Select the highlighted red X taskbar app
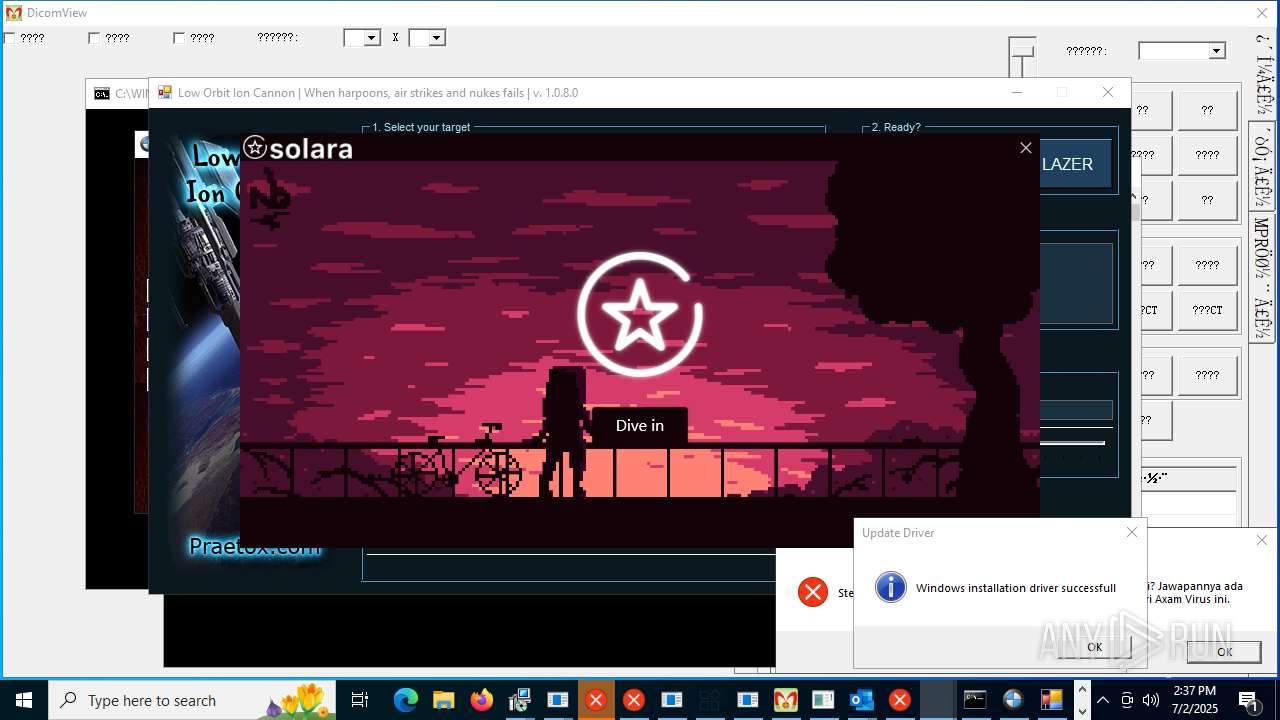This screenshot has height=720, width=1280. click(x=596, y=700)
